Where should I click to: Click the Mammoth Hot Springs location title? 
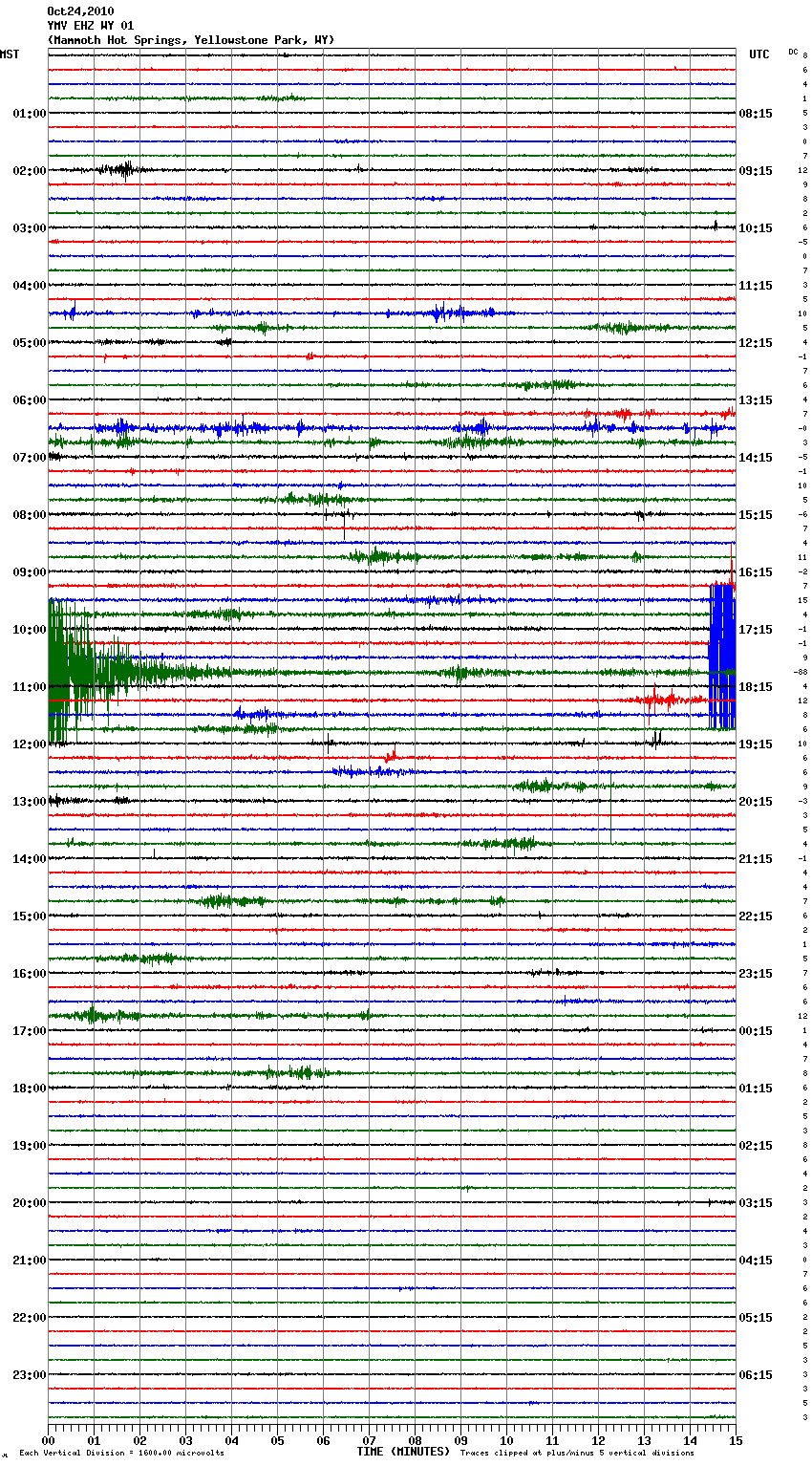click(191, 40)
